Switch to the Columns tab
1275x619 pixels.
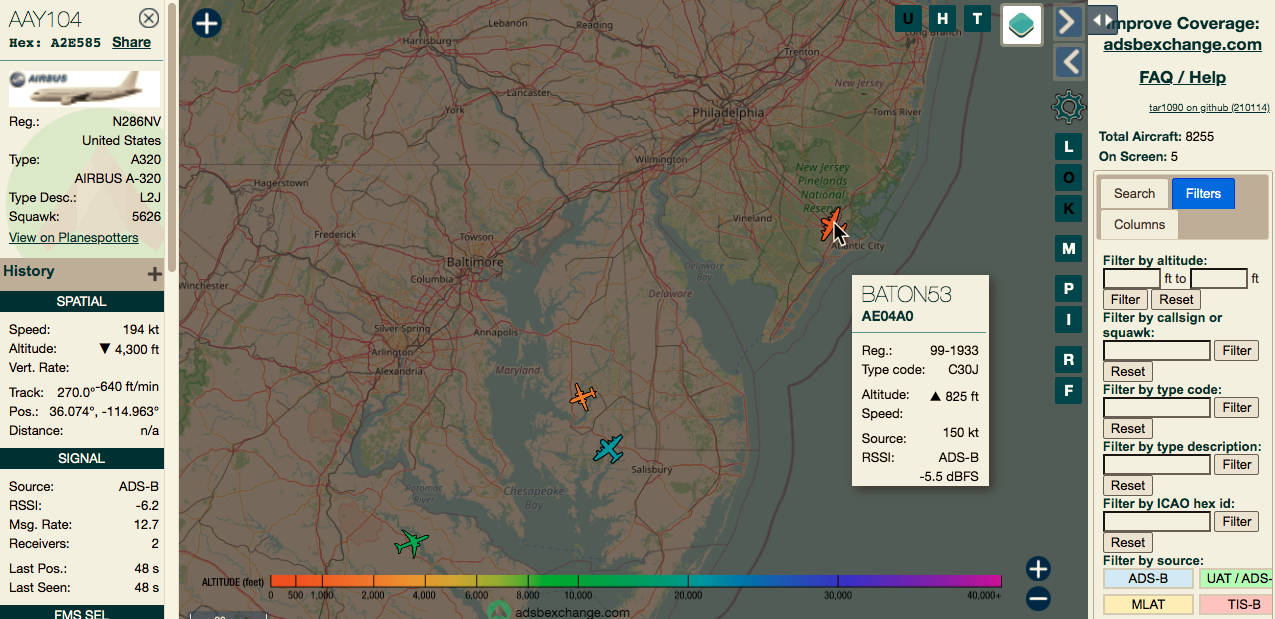tap(1139, 224)
